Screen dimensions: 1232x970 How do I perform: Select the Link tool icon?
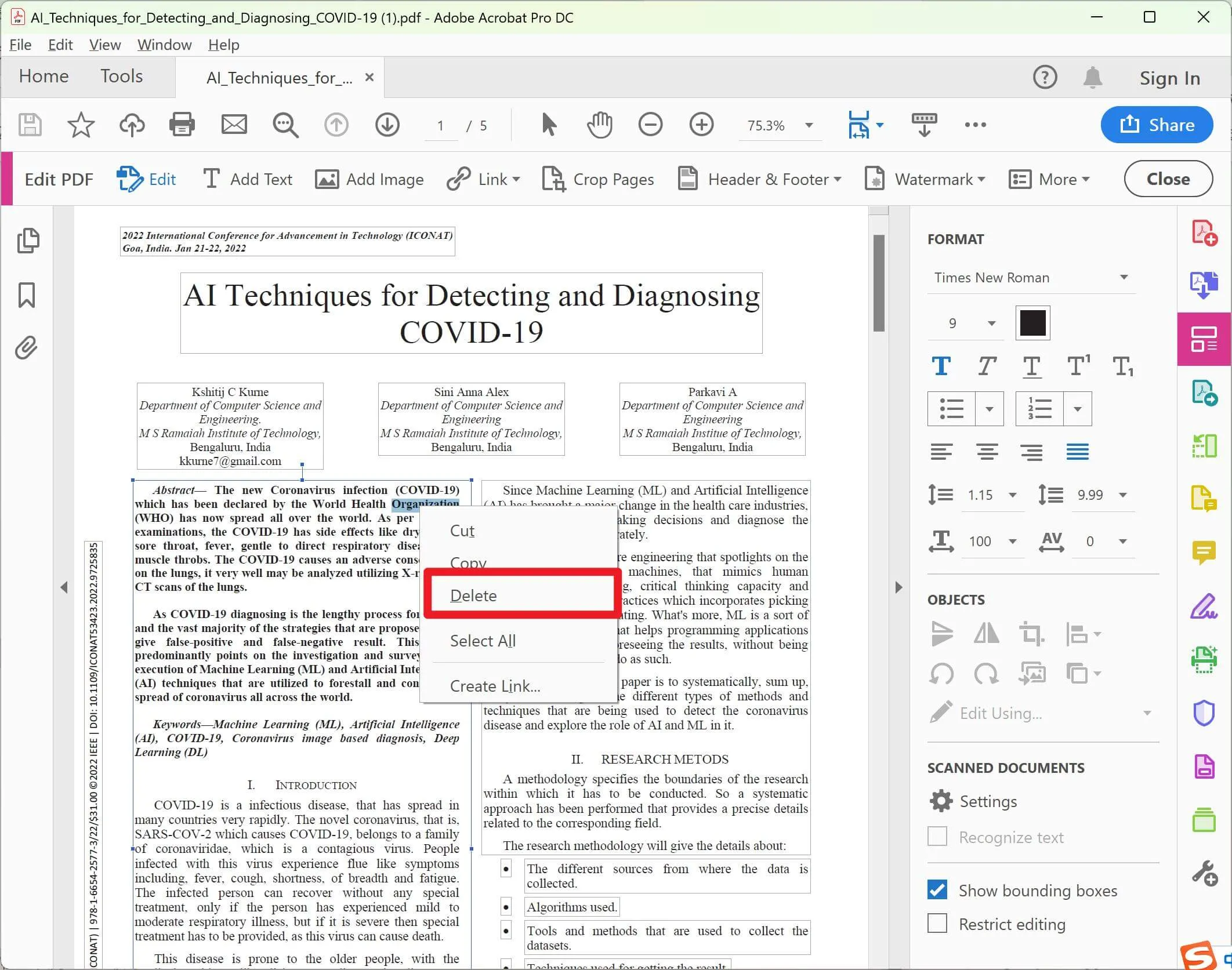click(x=458, y=179)
